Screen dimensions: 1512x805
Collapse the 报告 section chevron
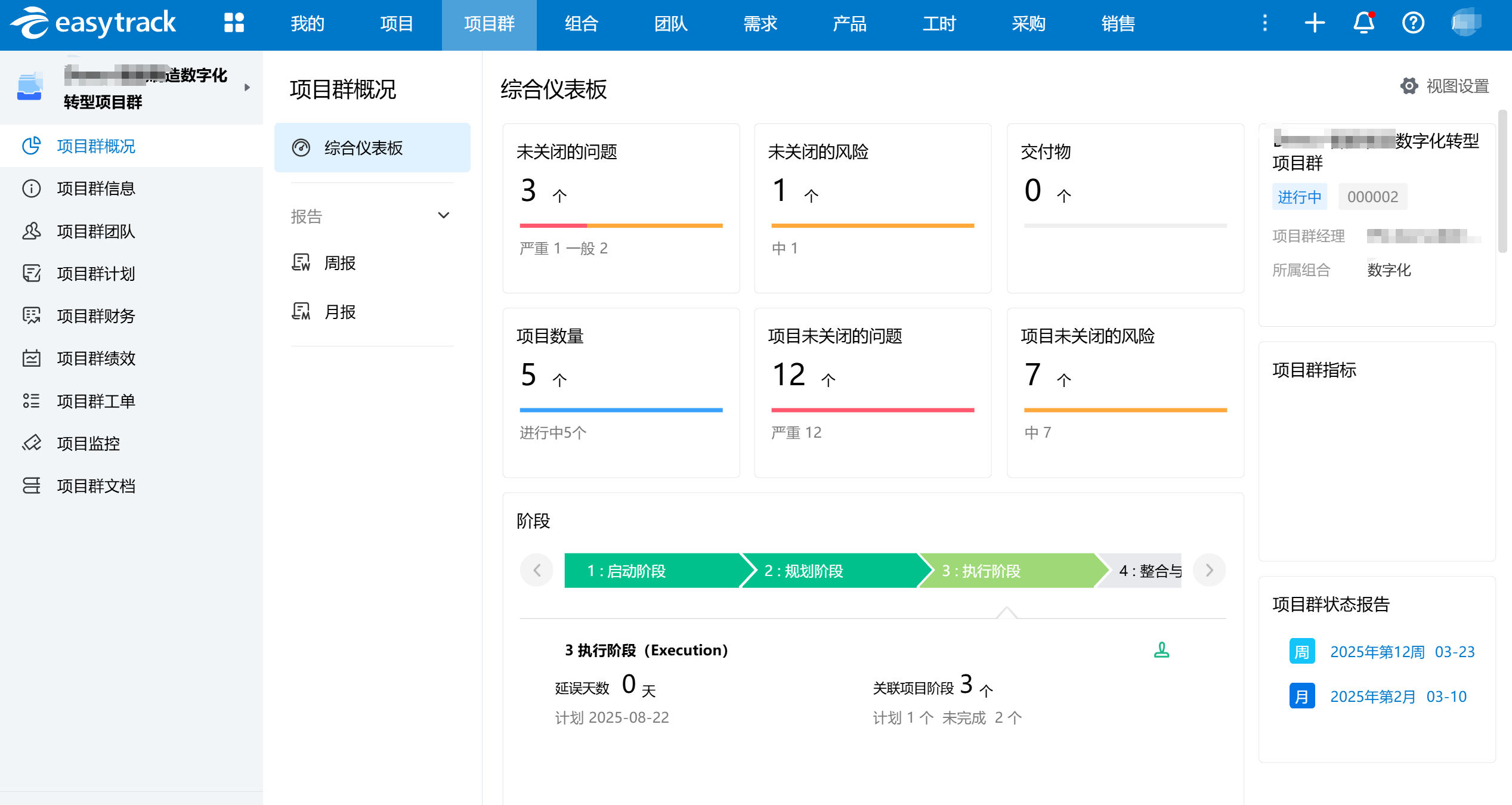[443, 216]
